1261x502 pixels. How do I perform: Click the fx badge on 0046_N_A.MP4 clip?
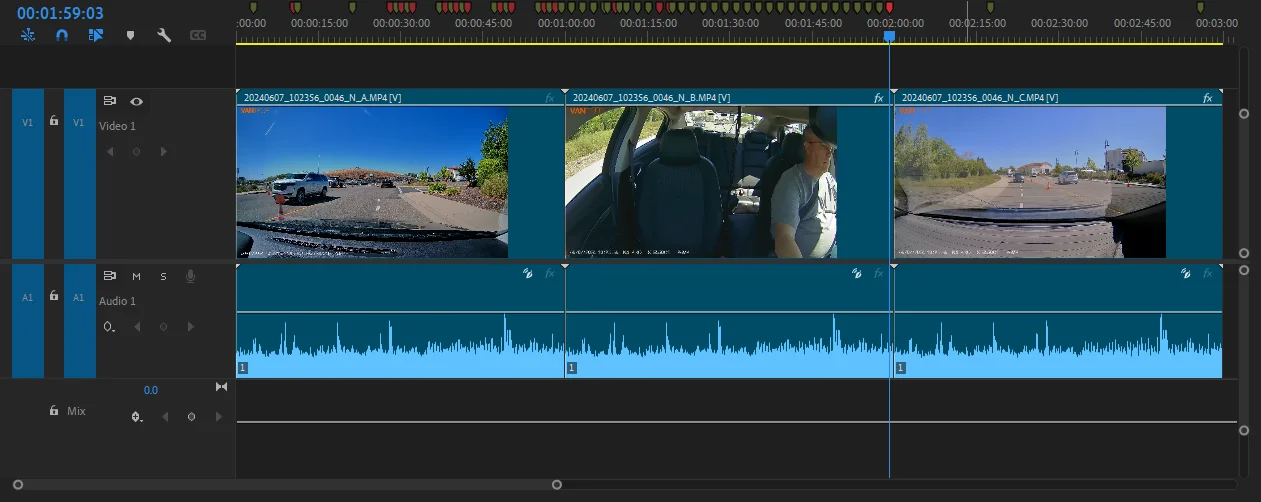click(x=549, y=98)
